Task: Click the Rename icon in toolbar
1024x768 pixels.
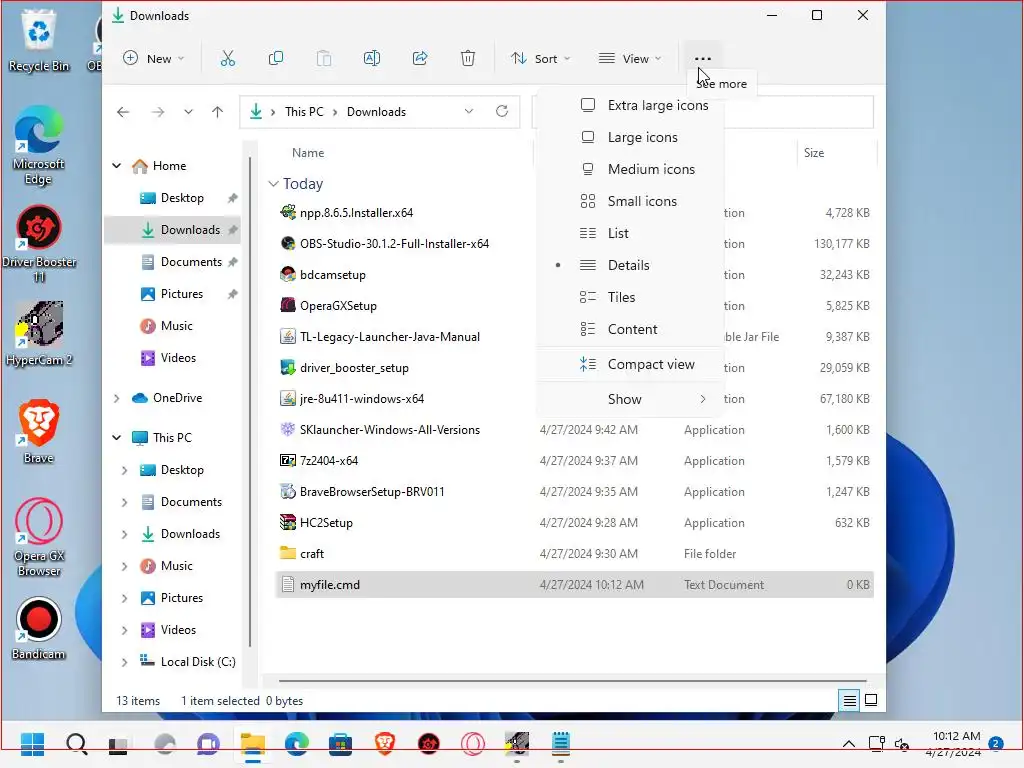Action: coord(372,59)
